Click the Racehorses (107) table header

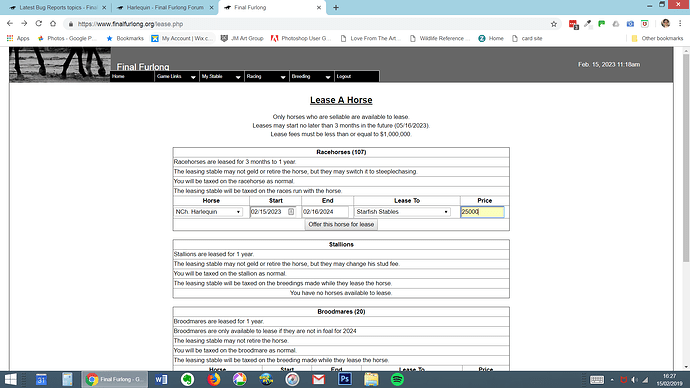pyautogui.click(x=341, y=152)
